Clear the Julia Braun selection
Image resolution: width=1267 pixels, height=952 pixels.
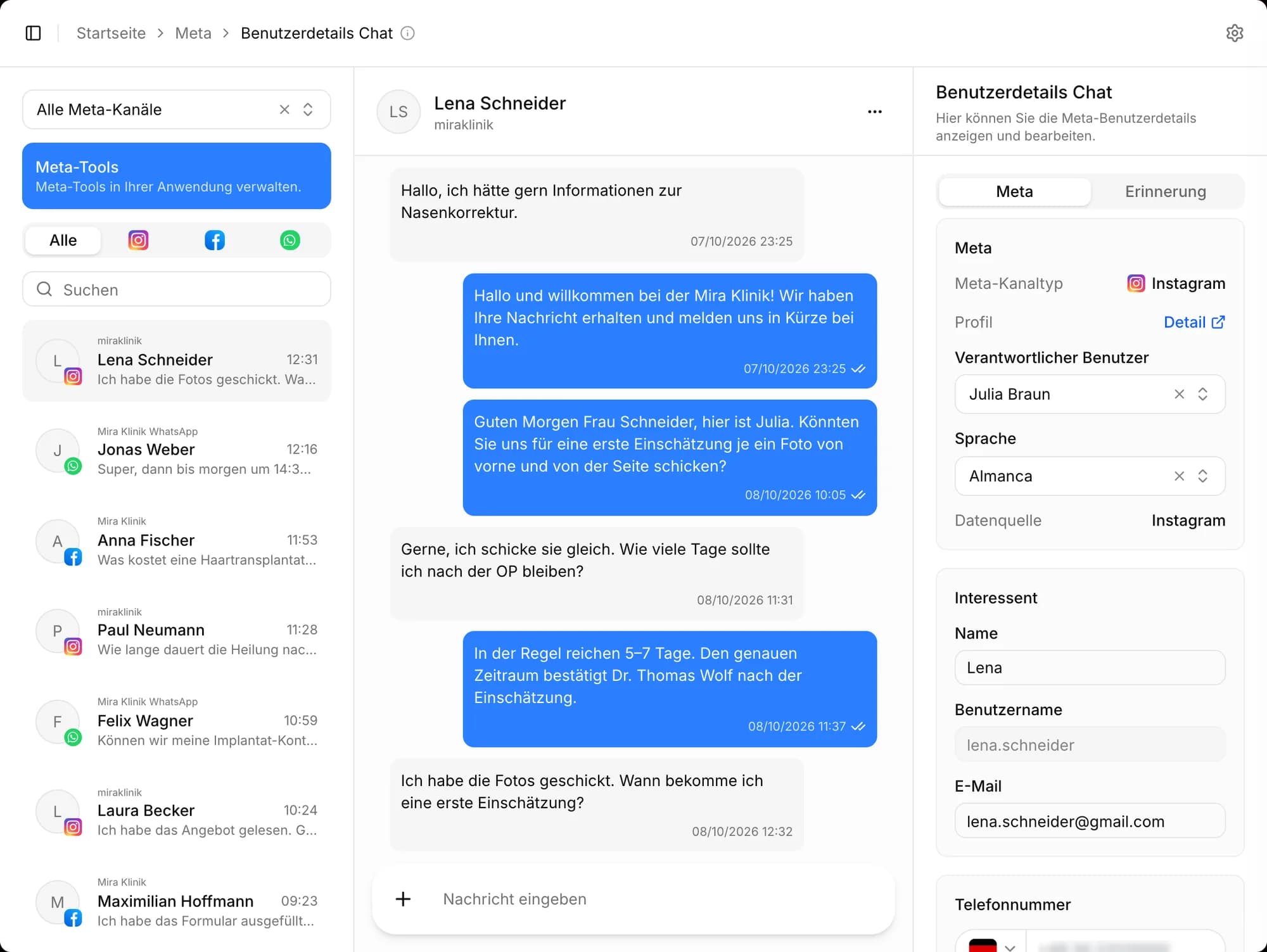click(1179, 394)
